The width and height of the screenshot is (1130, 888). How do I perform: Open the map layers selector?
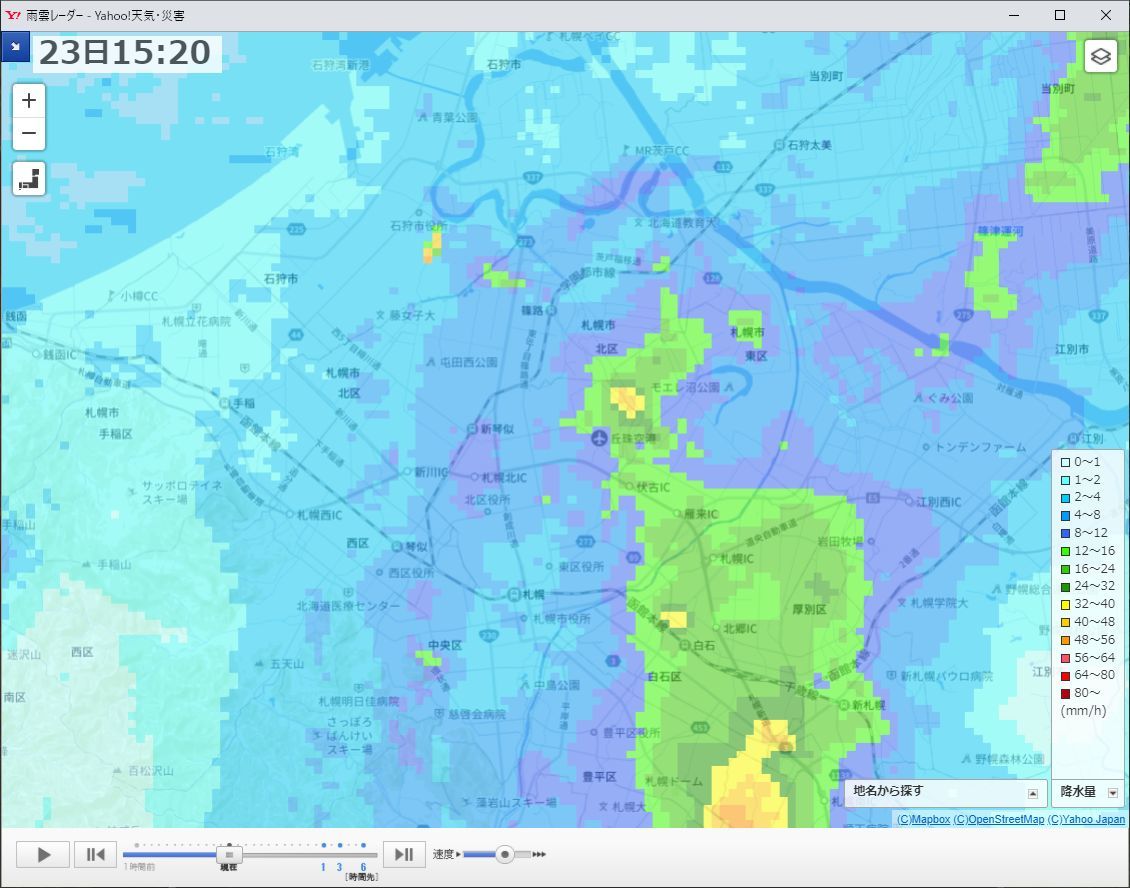click(x=1100, y=56)
